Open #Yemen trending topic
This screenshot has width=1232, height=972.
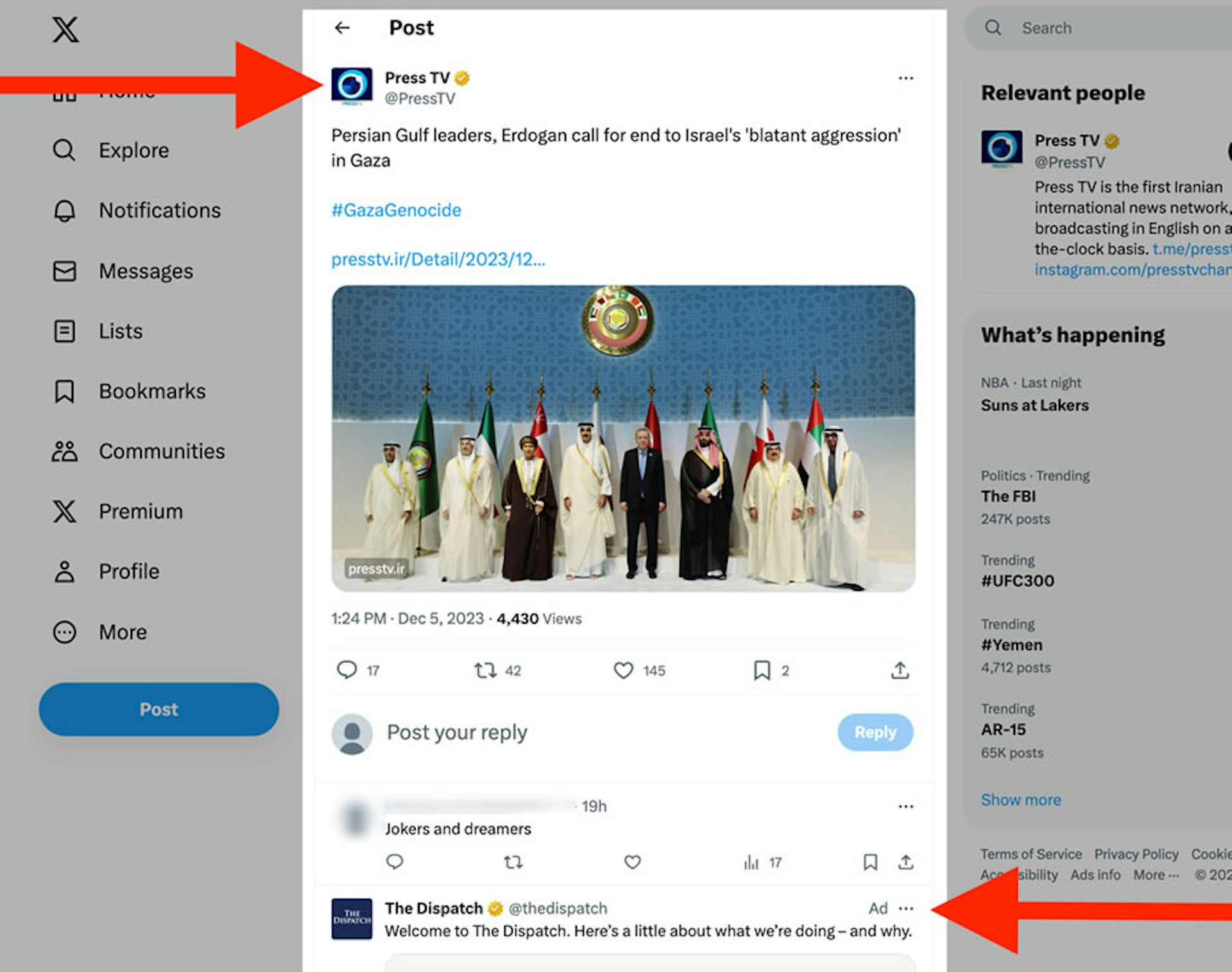tap(1011, 645)
